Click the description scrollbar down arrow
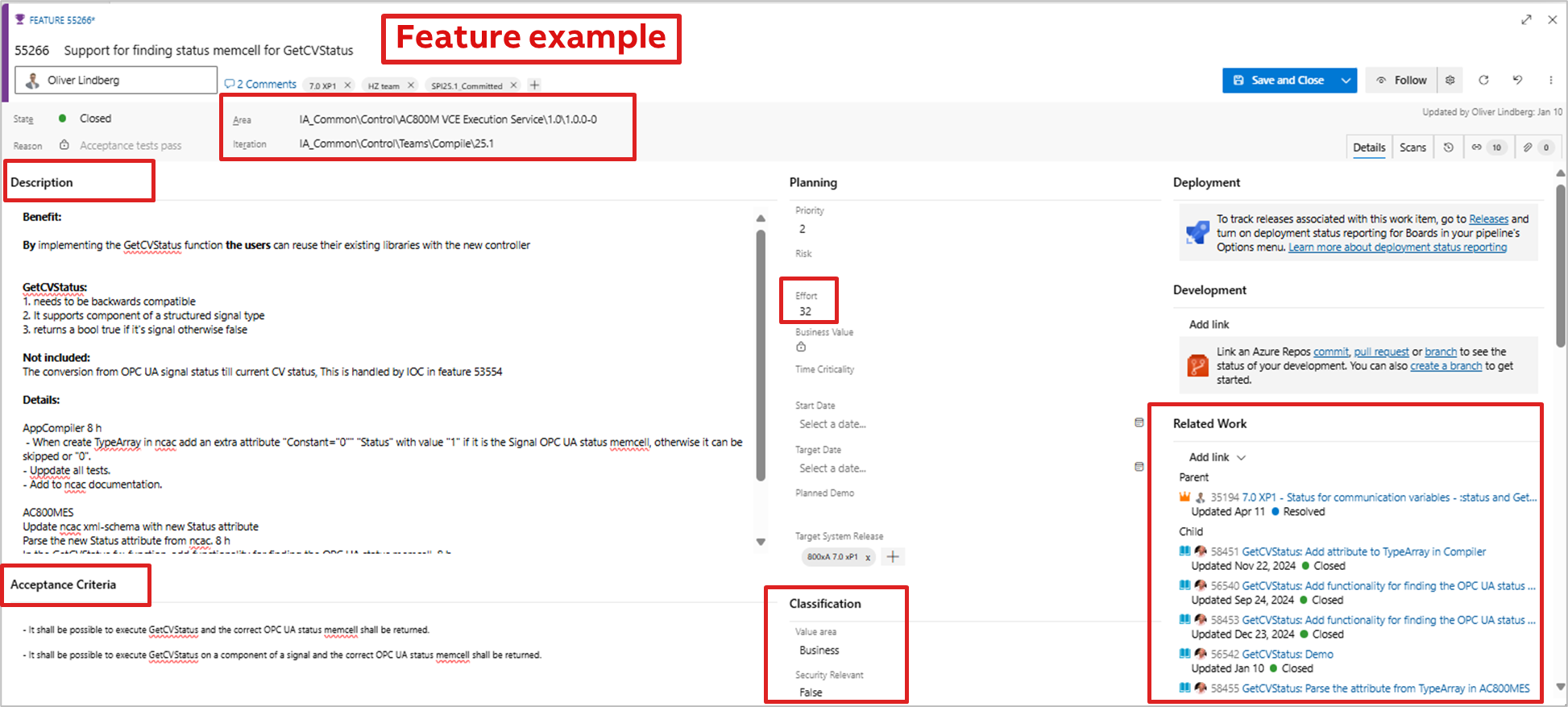1568x707 pixels. [x=761, y=542]
